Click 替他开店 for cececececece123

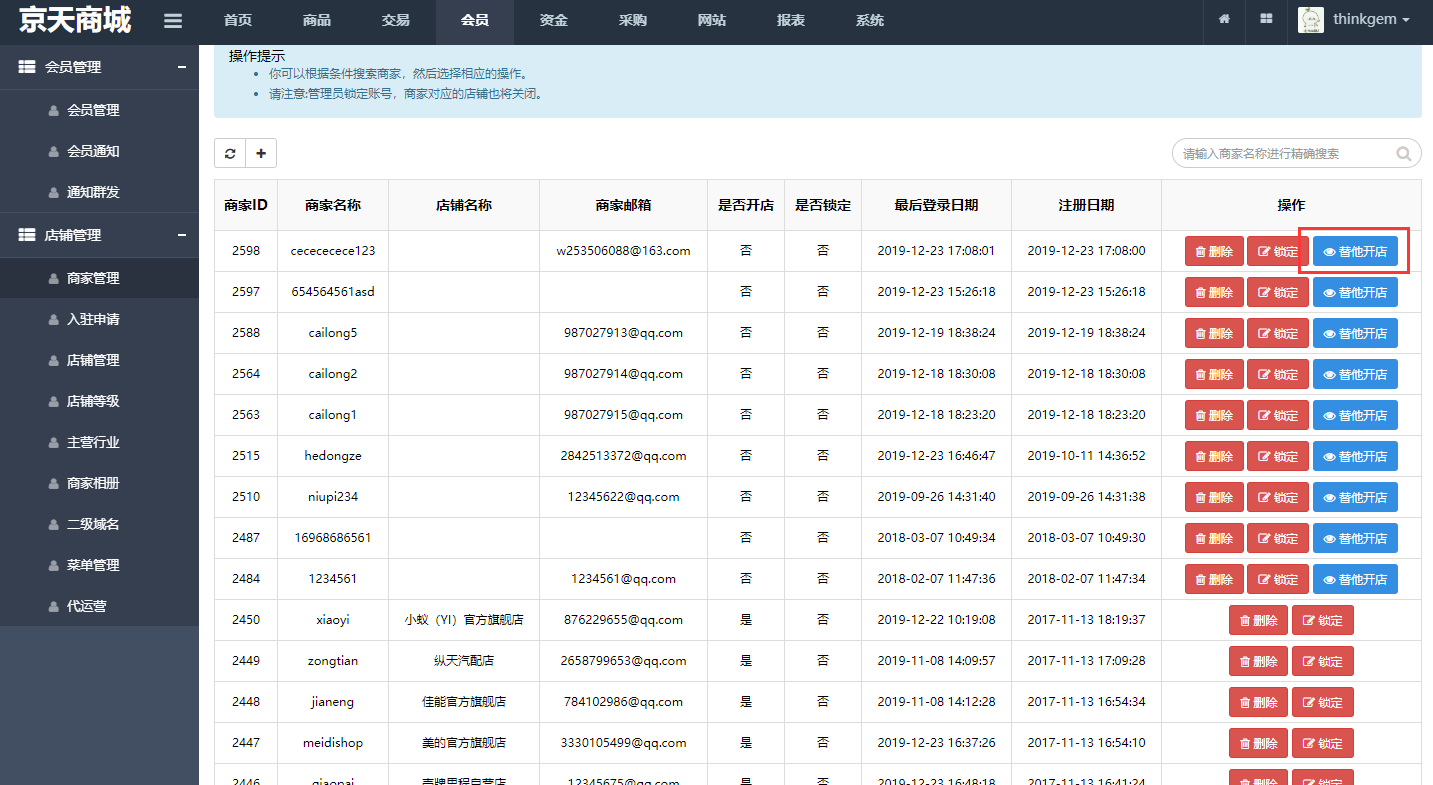click(1355, 251)
